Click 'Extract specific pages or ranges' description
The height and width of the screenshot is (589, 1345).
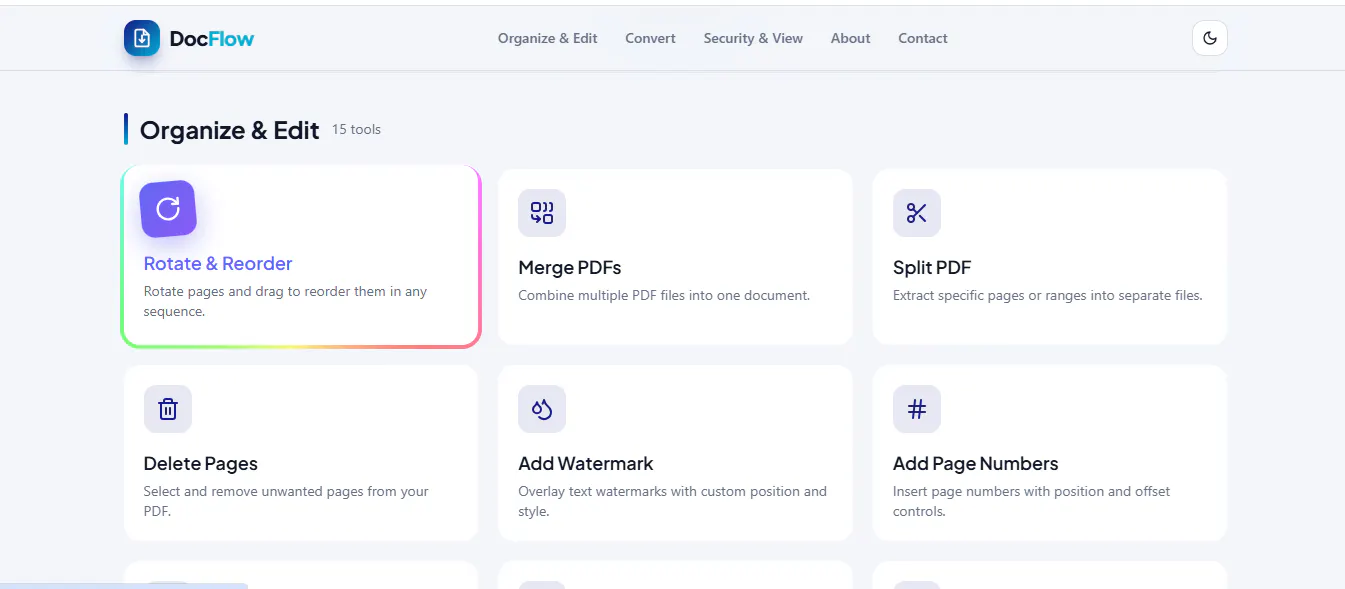(1047, 296)
